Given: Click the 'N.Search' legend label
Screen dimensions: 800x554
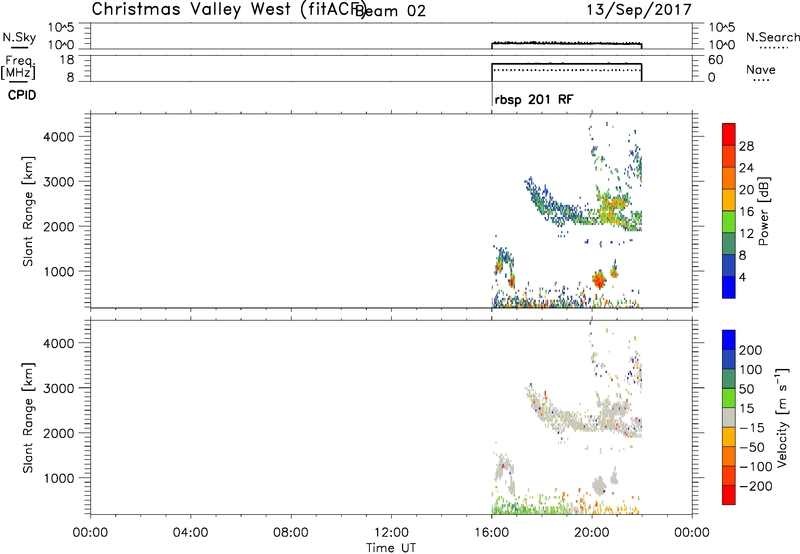Looking at the screenshot, I should (772, 37).
